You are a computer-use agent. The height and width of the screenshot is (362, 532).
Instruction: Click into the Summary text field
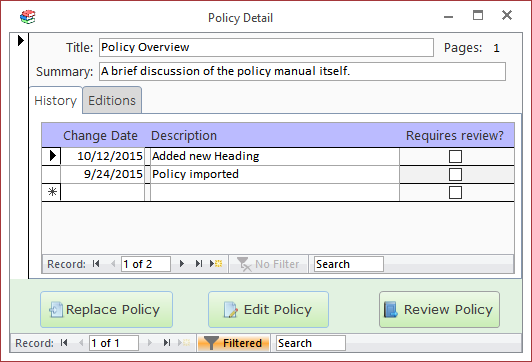(x=302, y=71)
